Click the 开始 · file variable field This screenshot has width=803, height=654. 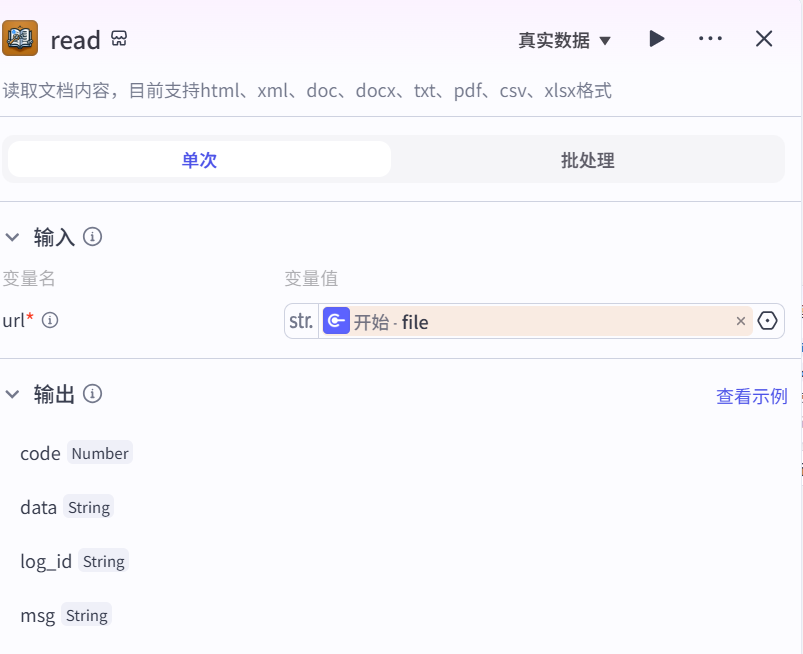point(520,321)
